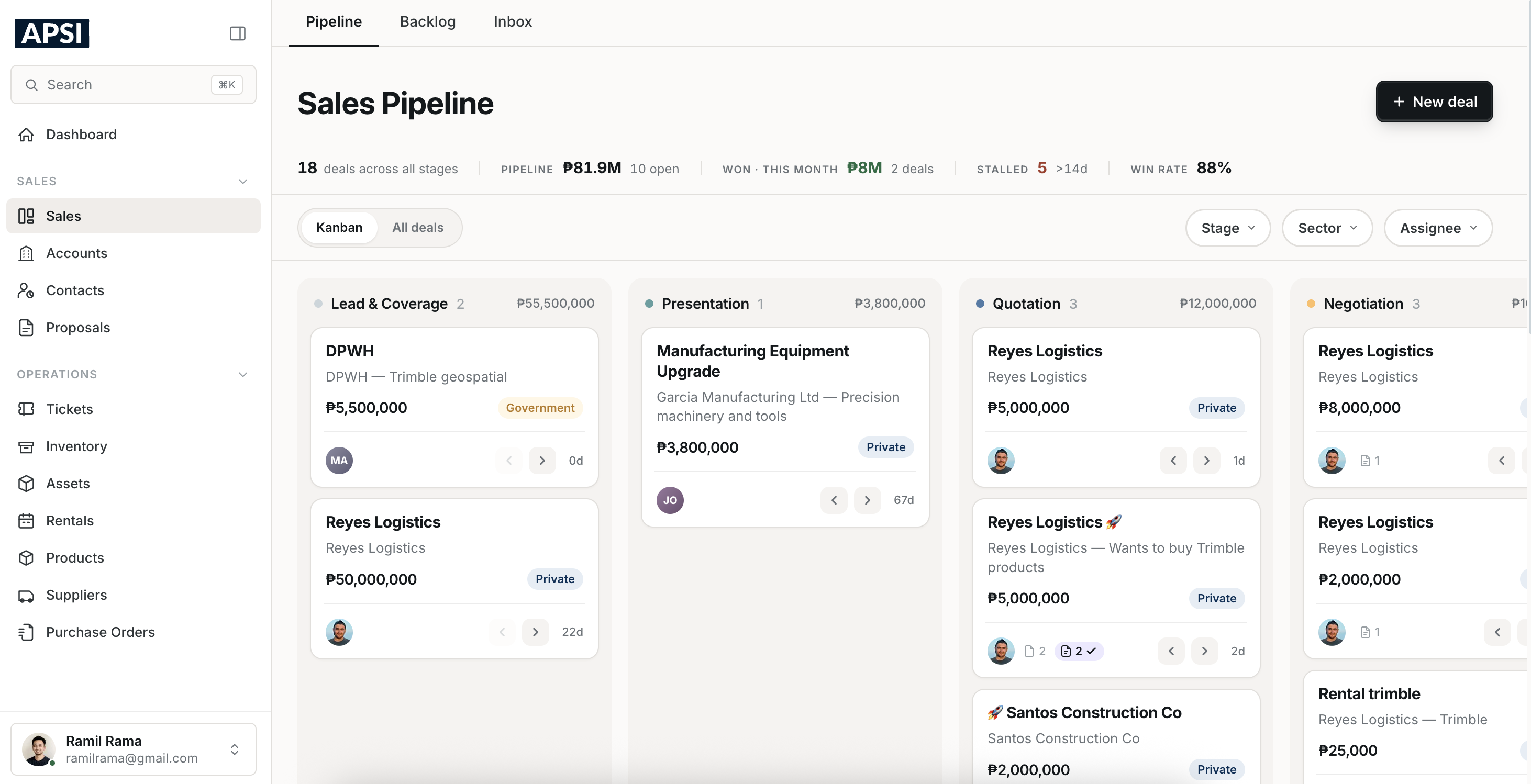Open Assets in sidebar
Viewport: 1531px width, 784px height.
point(133,483)
